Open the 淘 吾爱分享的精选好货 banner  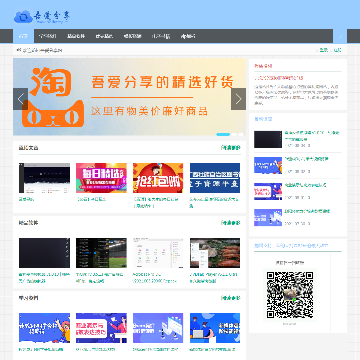129,97
